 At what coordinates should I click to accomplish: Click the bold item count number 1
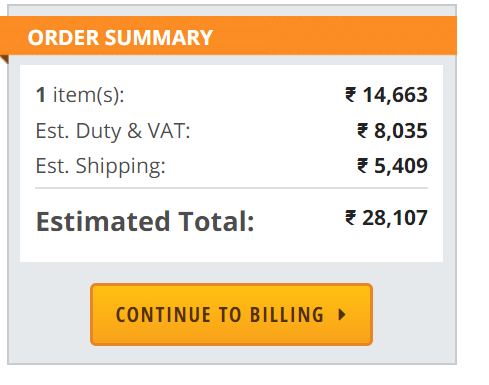coord(41,95)
